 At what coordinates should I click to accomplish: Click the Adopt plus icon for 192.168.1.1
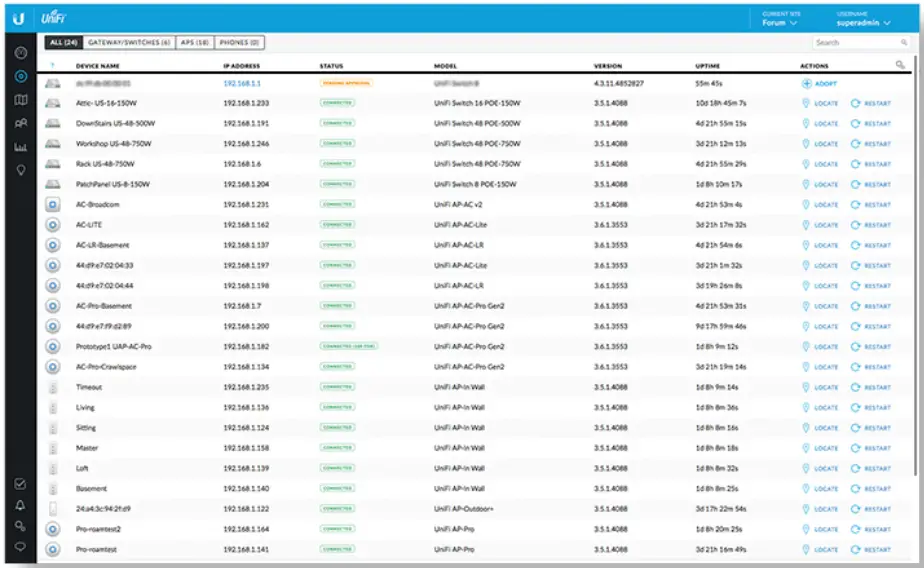(806, 84)
